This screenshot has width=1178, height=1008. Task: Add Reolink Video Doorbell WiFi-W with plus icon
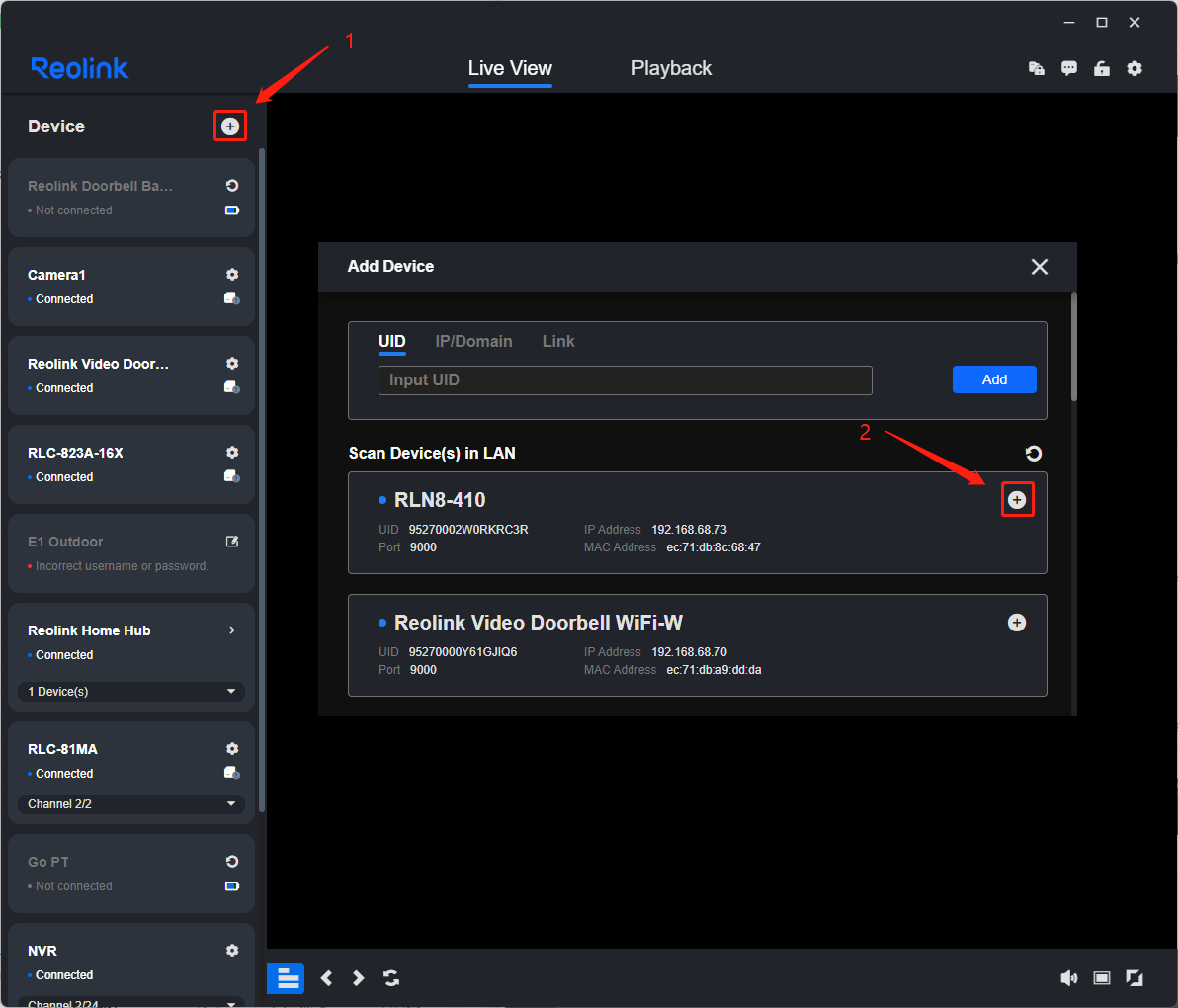[x=1017, y=623]
